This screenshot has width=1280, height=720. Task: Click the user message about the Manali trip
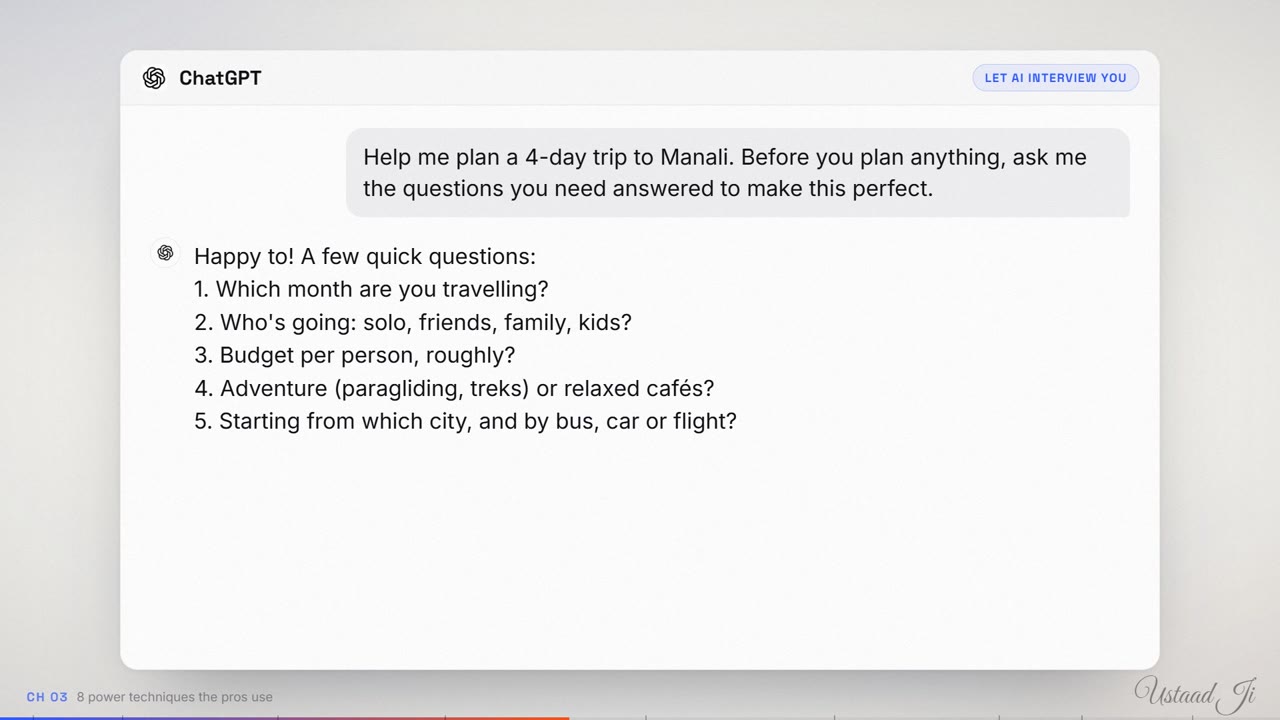[x=738, y=172]
